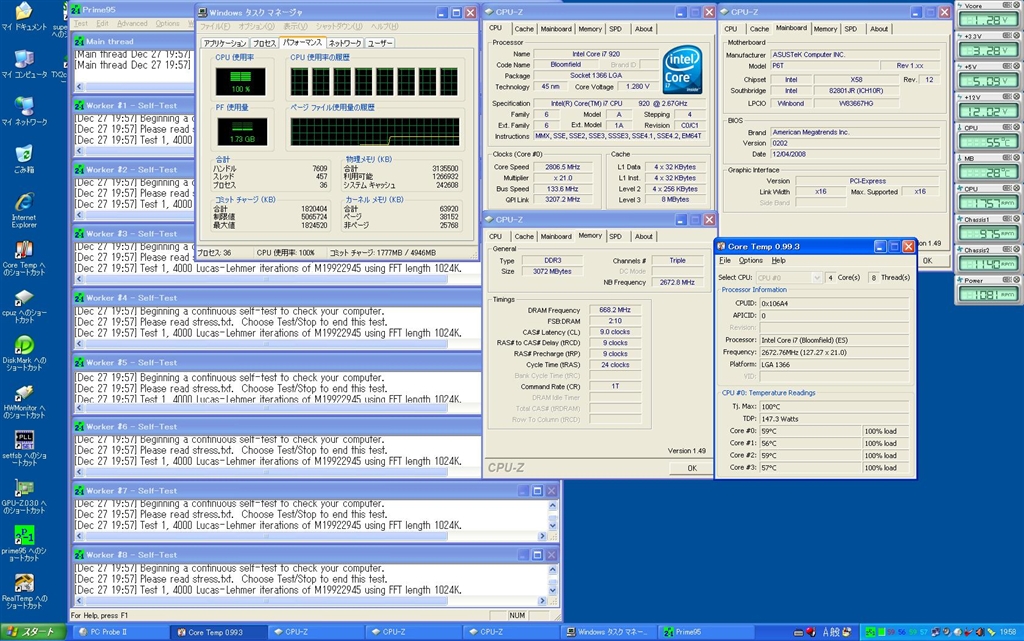Open the Advanced menu in Prime95
This screenshot has width=1024, height=641.
[x=132, y=23]
